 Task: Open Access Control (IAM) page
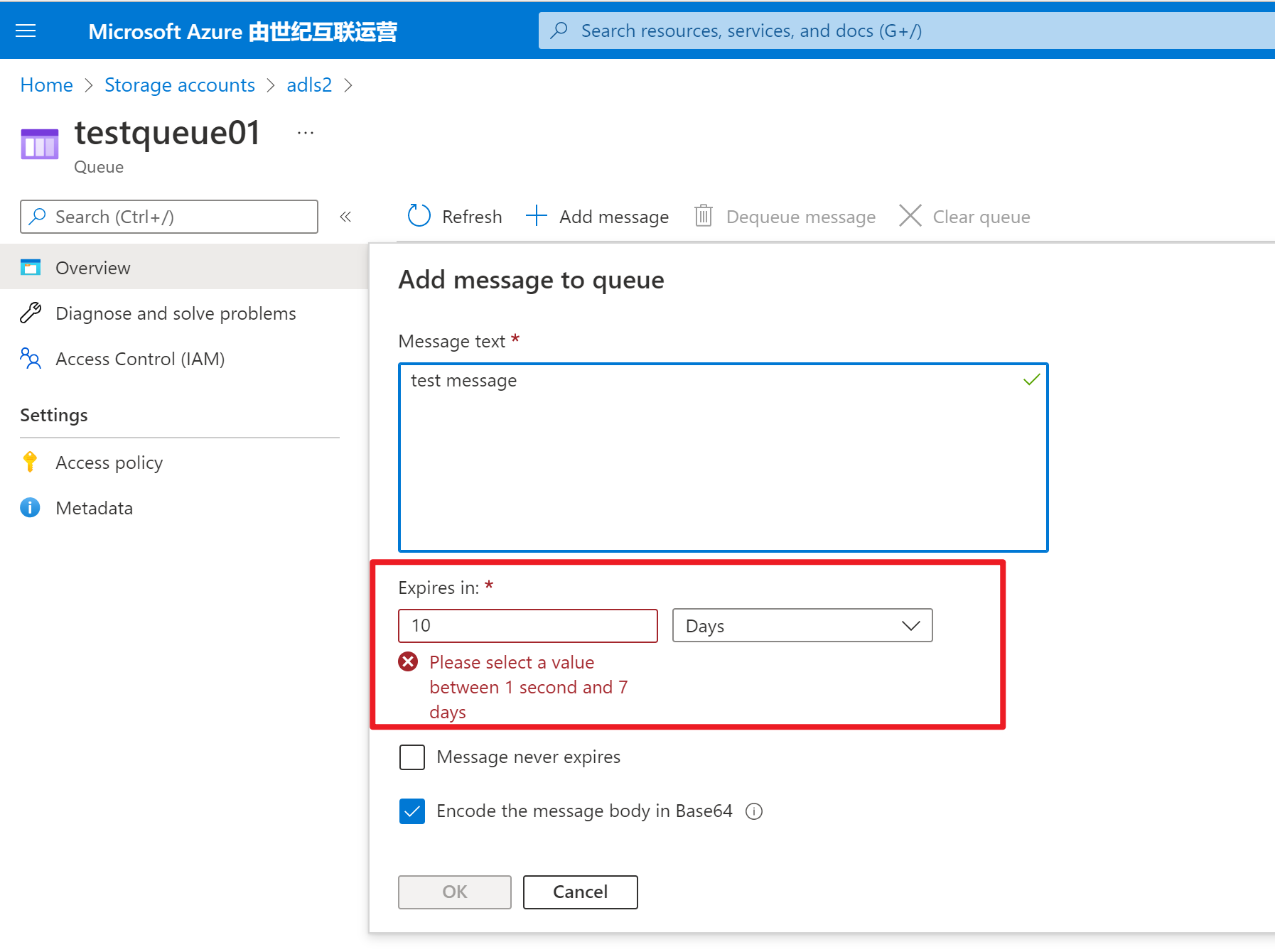139,359
